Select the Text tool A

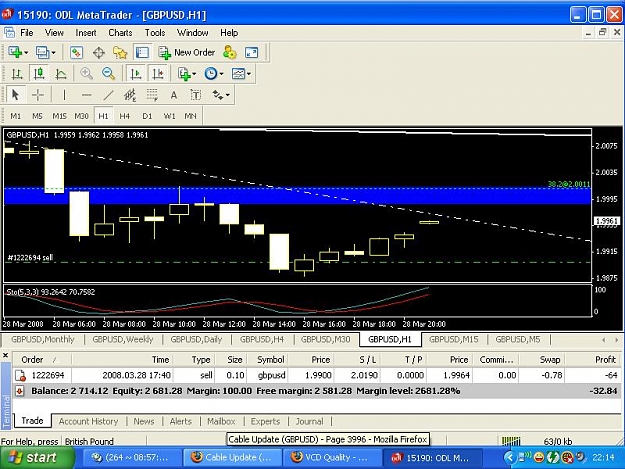(x=174, y=95)
